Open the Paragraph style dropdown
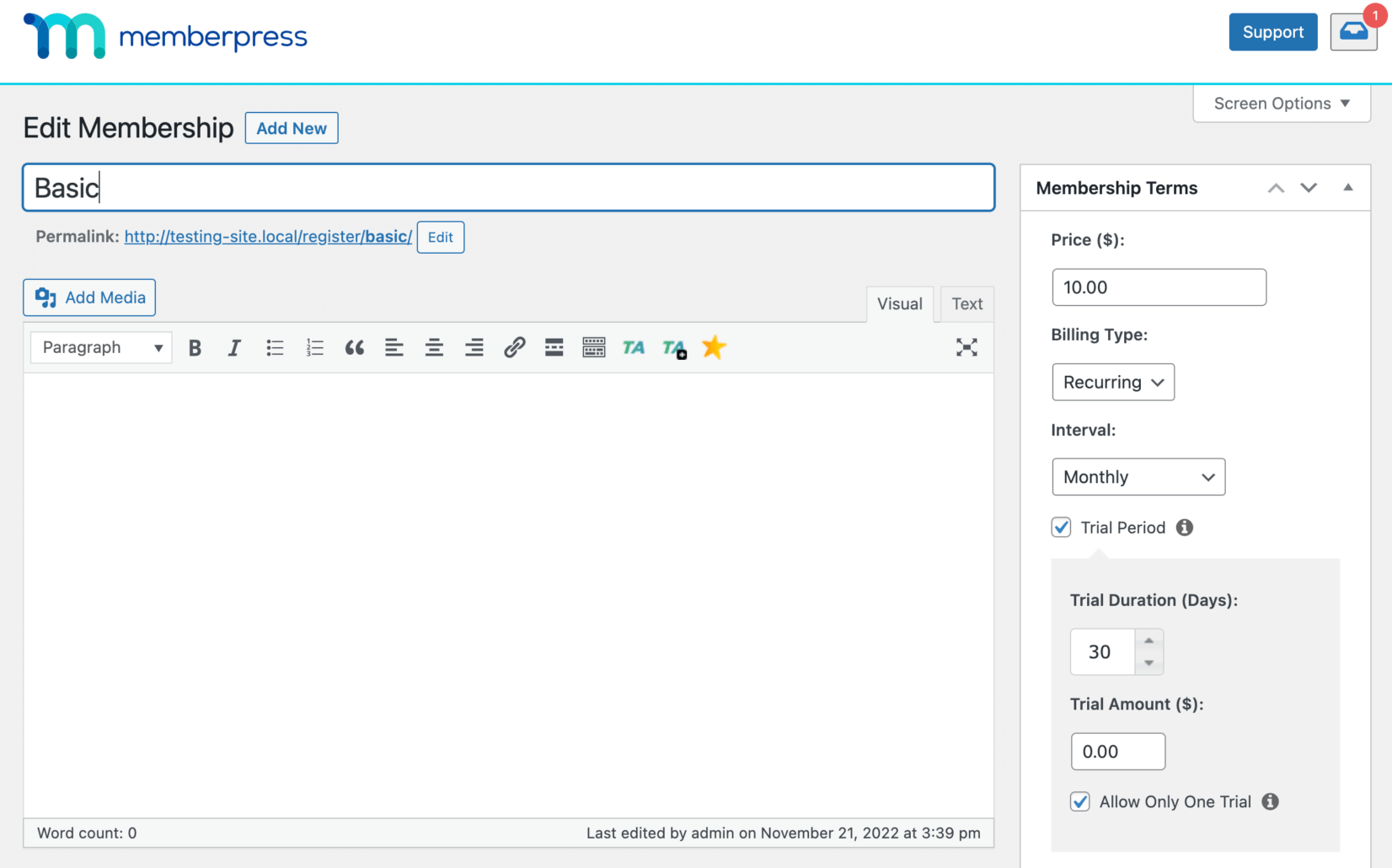Image resolution: width=1392 pixels, height=868 pixels. 100,347
